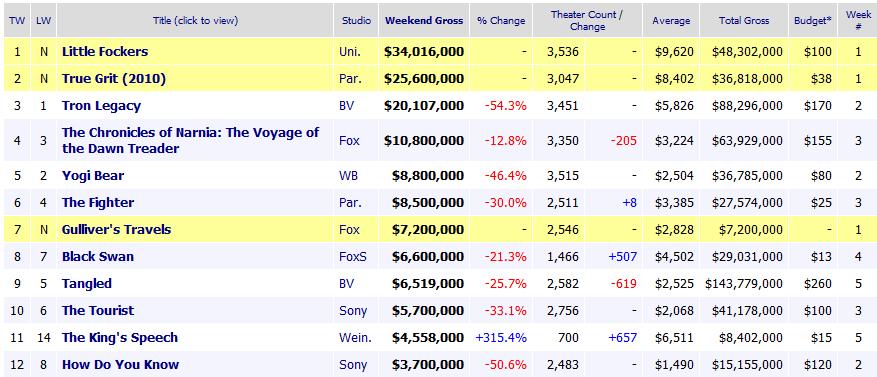Click the Tron Legacy movie title
The image size is (877, 377).
coord(101,106)
